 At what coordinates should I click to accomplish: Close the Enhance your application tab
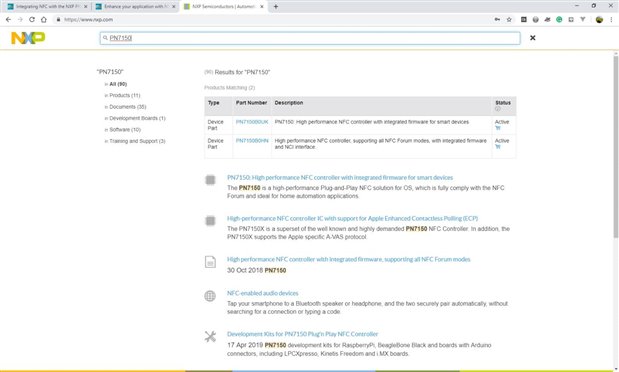click(173, 7)
